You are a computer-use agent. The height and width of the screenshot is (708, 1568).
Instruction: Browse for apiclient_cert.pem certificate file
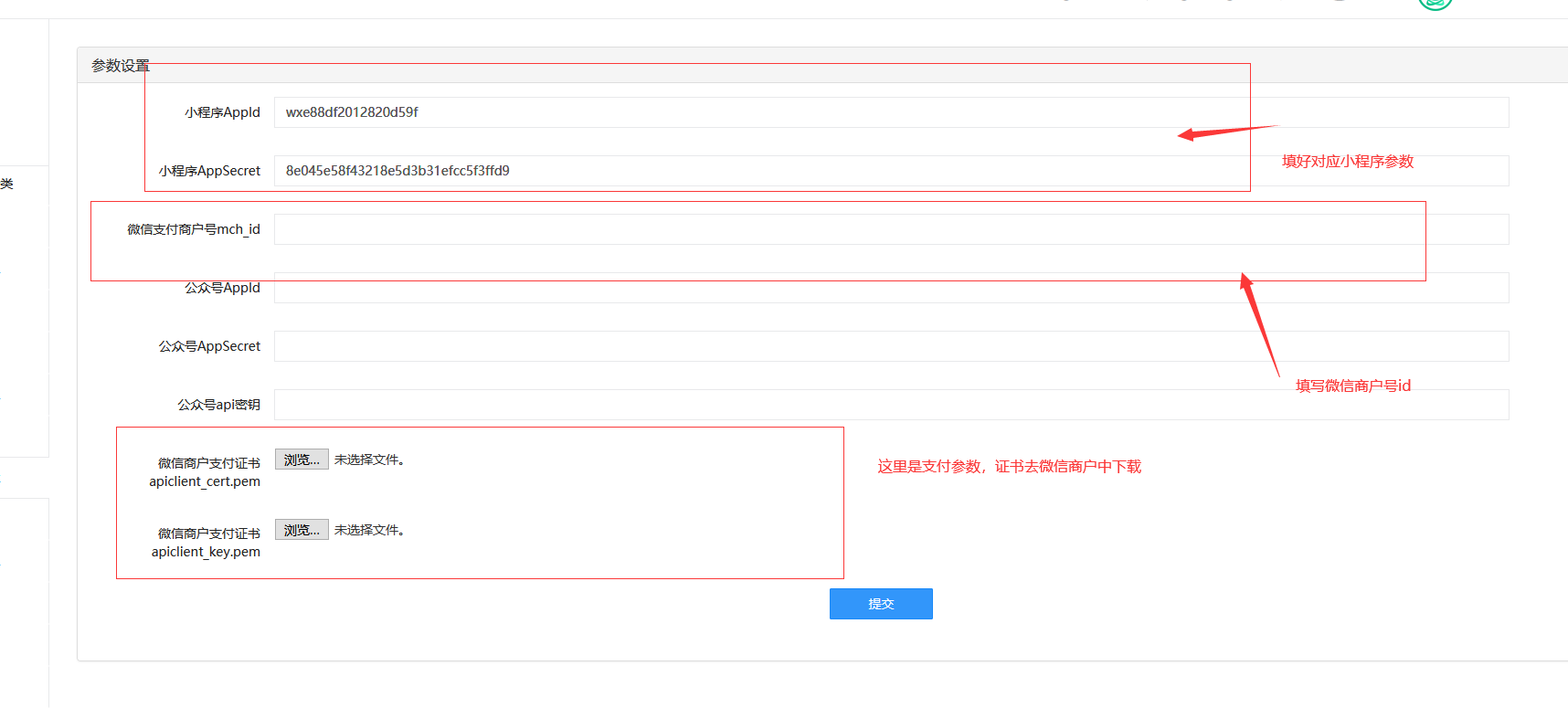pos(302,460)
